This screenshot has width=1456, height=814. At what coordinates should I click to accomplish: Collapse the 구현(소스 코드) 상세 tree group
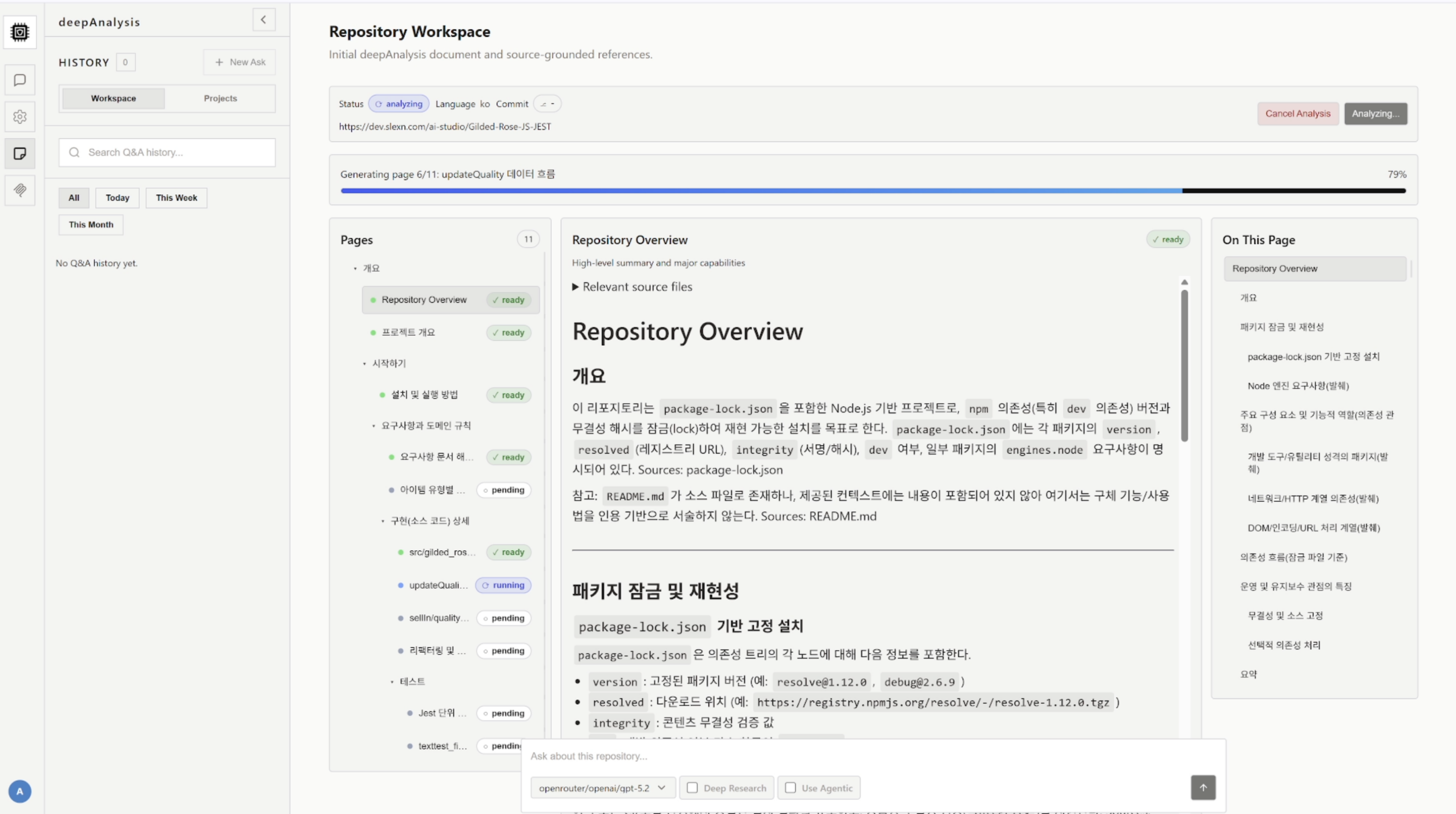[383, 521]
